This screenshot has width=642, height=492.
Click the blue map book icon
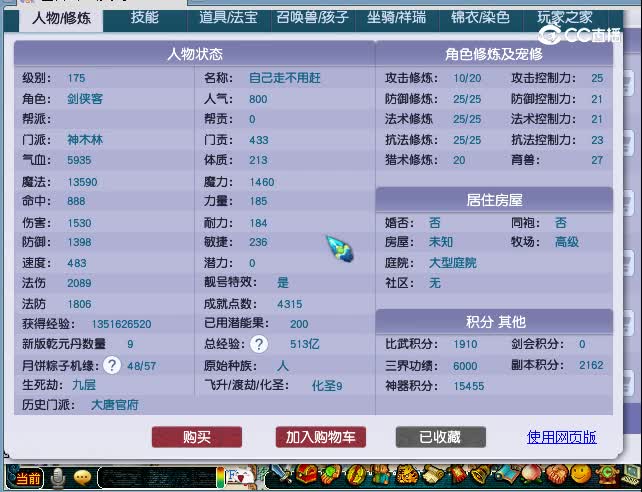pyautogui.click(x=507, y=475)
